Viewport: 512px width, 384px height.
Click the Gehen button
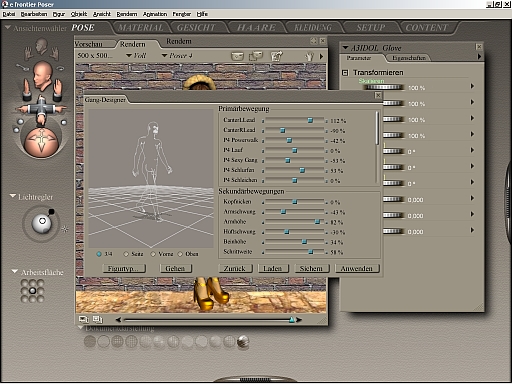pyautogui.click(x=175, y=268)
